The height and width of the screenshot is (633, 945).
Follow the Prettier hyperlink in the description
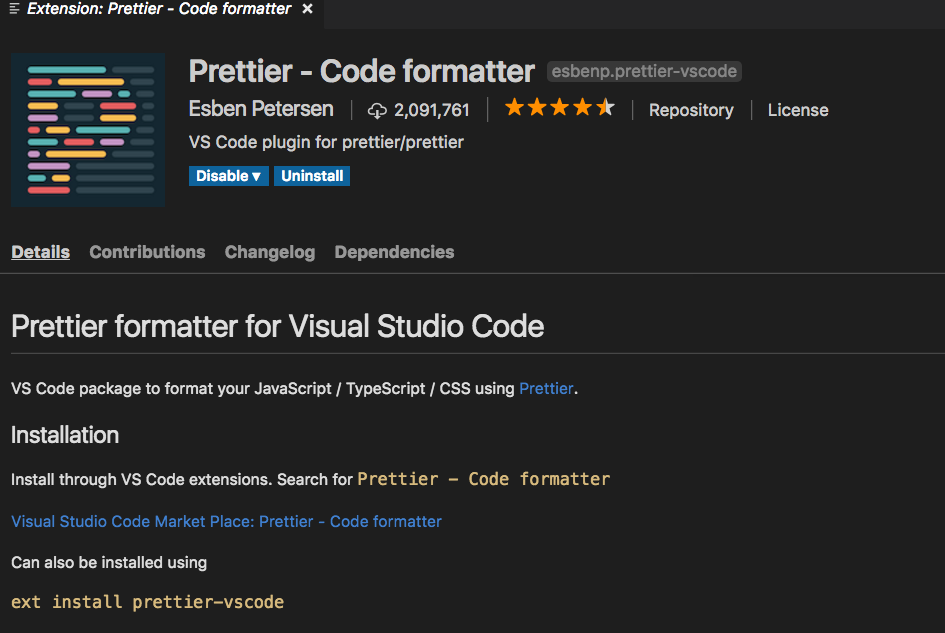546,388
